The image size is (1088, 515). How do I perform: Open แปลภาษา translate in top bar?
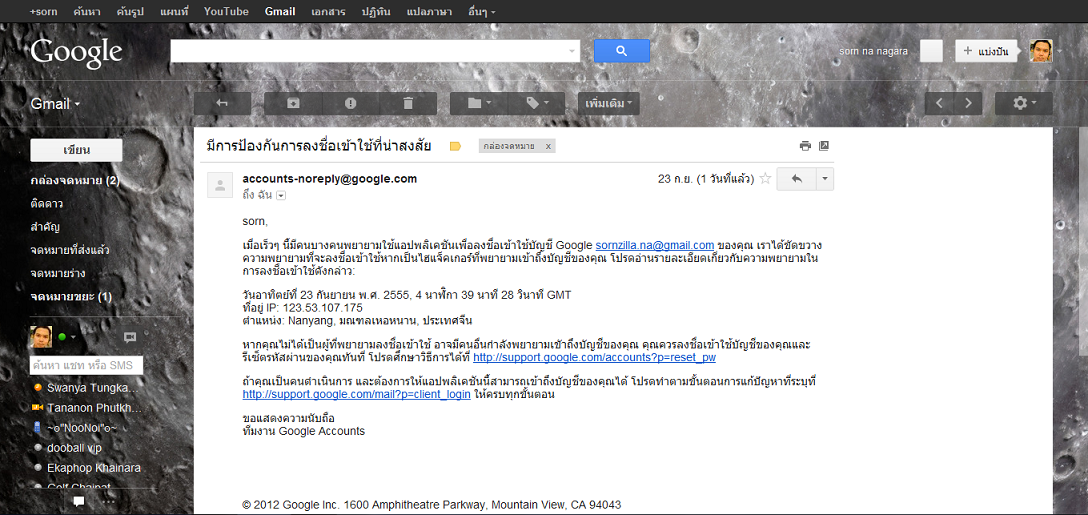click(x=429, y=11)
